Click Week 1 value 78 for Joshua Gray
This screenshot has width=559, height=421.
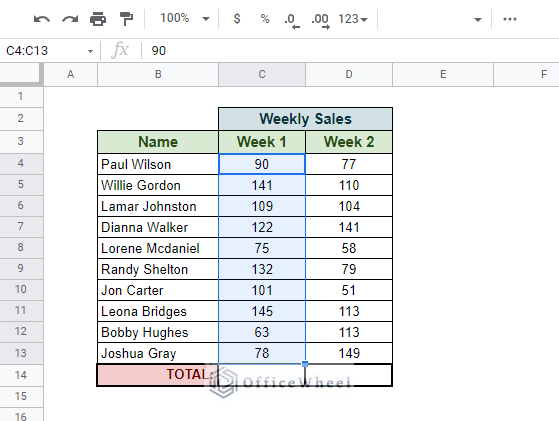tap(262, 354)
